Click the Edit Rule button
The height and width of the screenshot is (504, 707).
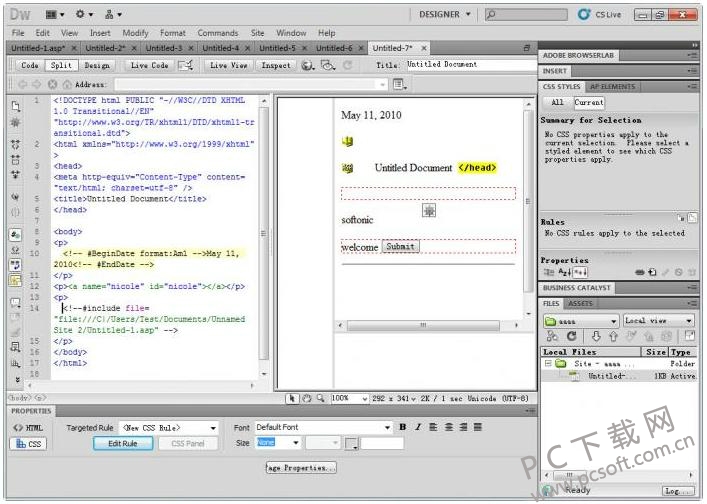[123, 443]
